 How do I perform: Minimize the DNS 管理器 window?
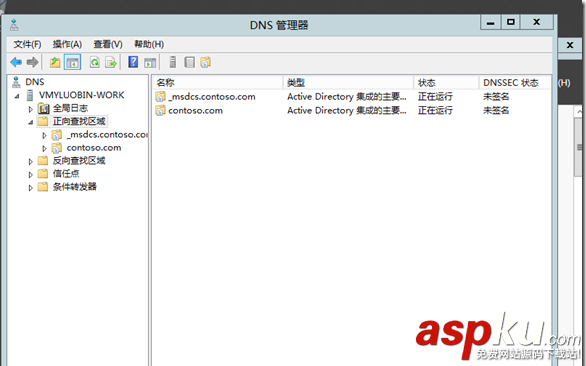[490, 22]
